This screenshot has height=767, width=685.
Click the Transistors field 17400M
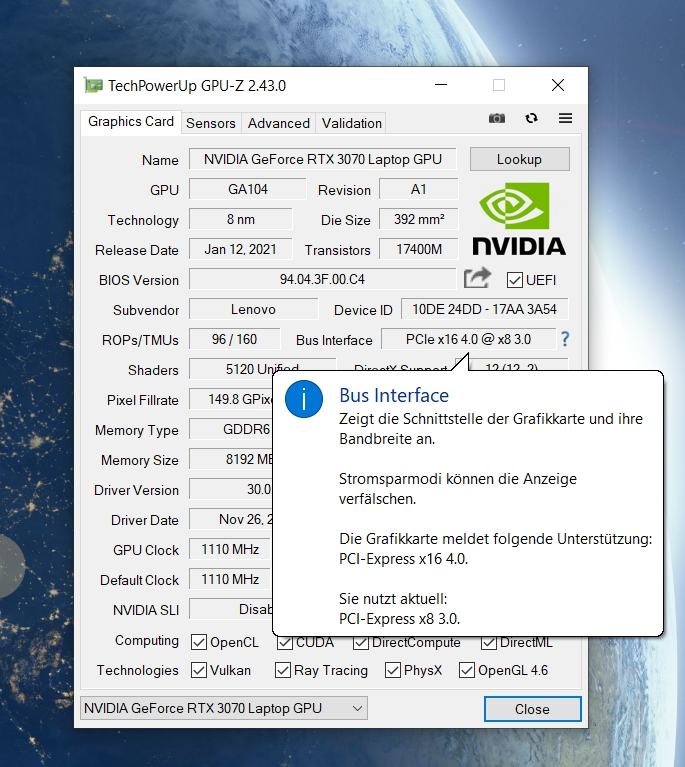pyautogui.click(x=419, y=249)
